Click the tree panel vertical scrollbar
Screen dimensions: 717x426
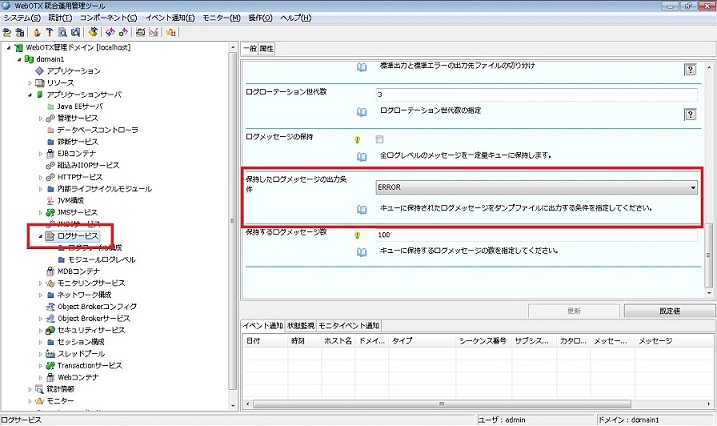[x=233, y=221]
